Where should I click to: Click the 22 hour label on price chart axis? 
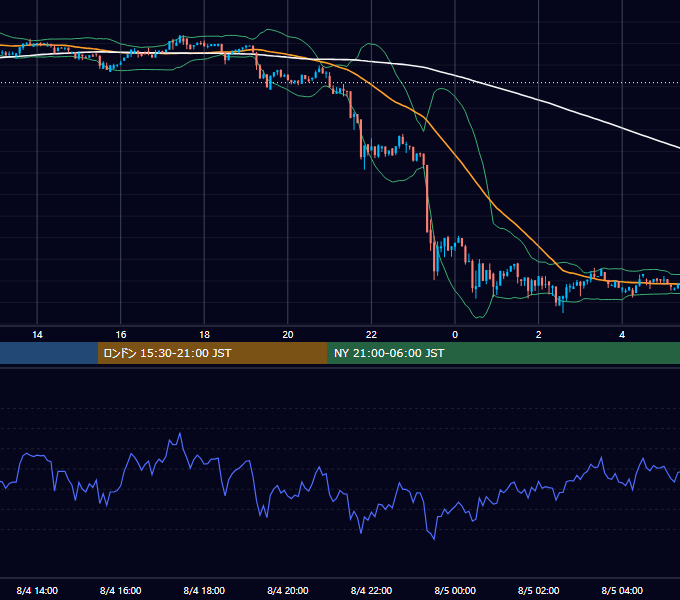click(x=371, y=335)
